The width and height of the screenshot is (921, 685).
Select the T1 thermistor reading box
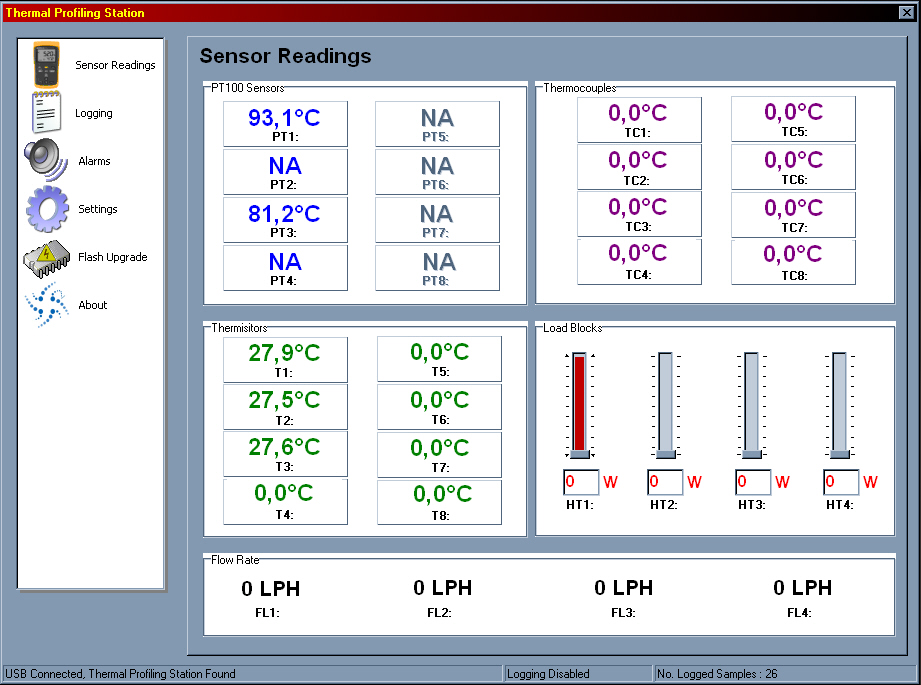coord(285,360)
